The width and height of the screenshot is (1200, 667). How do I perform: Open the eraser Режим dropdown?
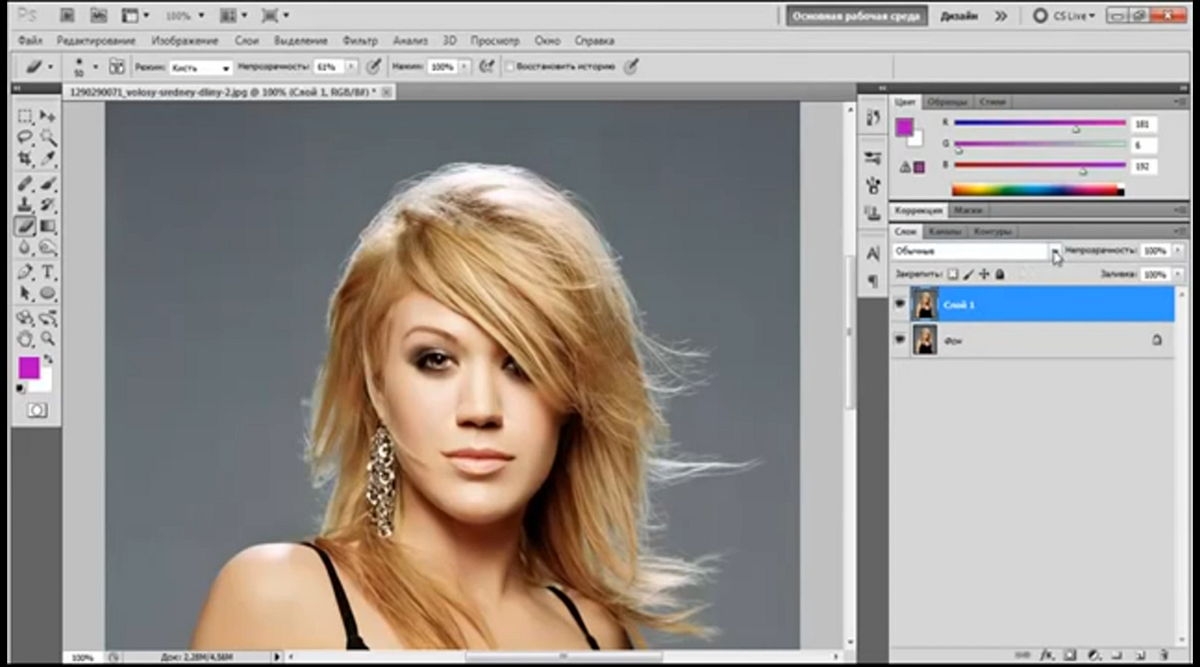coord(201,67)
